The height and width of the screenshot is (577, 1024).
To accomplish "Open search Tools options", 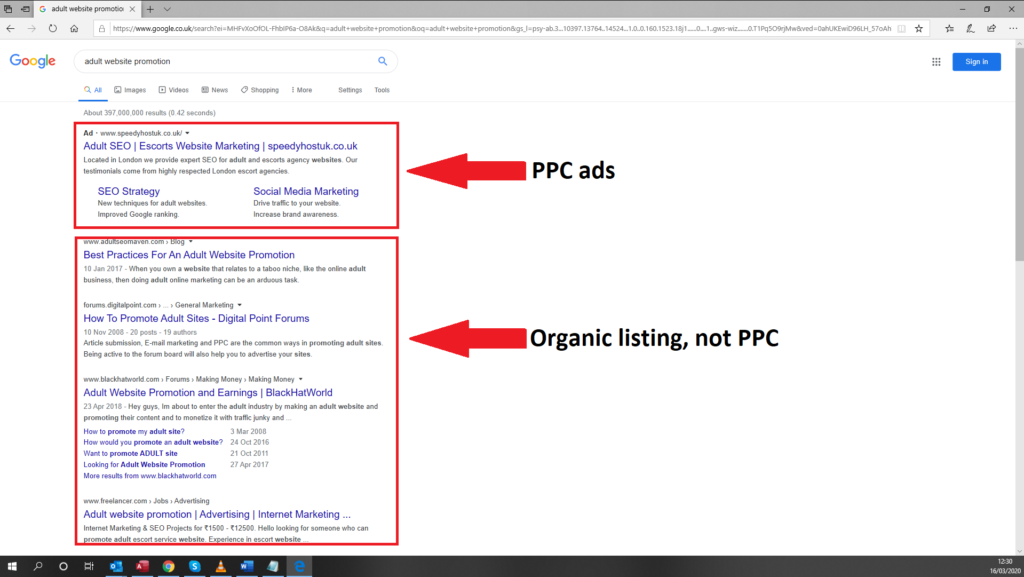I will pos(382,90).
